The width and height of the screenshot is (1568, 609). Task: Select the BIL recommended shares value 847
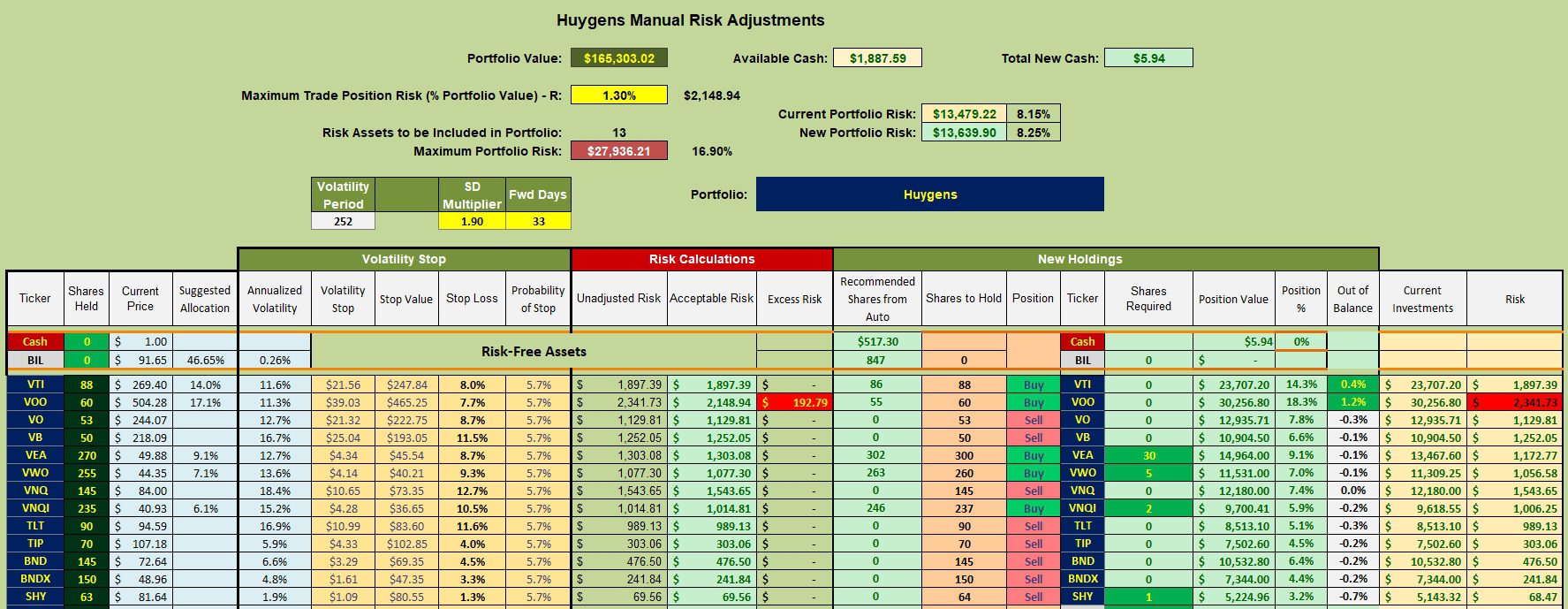(x=876, y=360)
